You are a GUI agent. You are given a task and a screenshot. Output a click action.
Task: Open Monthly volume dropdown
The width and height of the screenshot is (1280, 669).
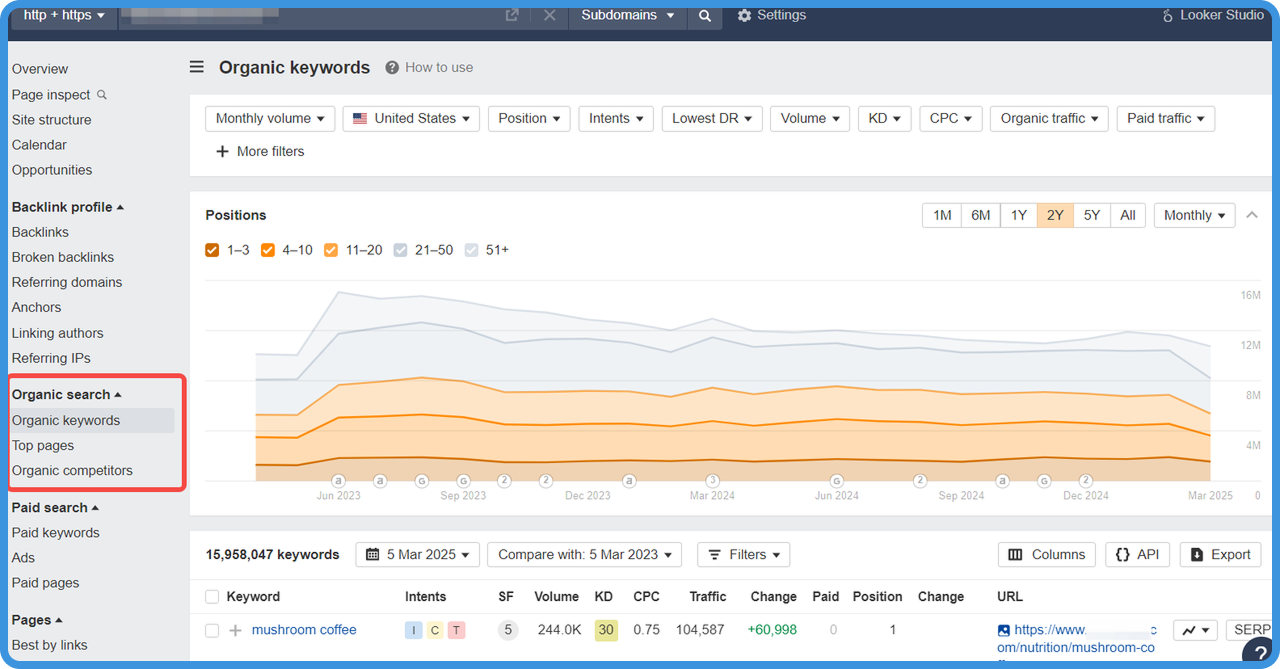coord(270,118)
